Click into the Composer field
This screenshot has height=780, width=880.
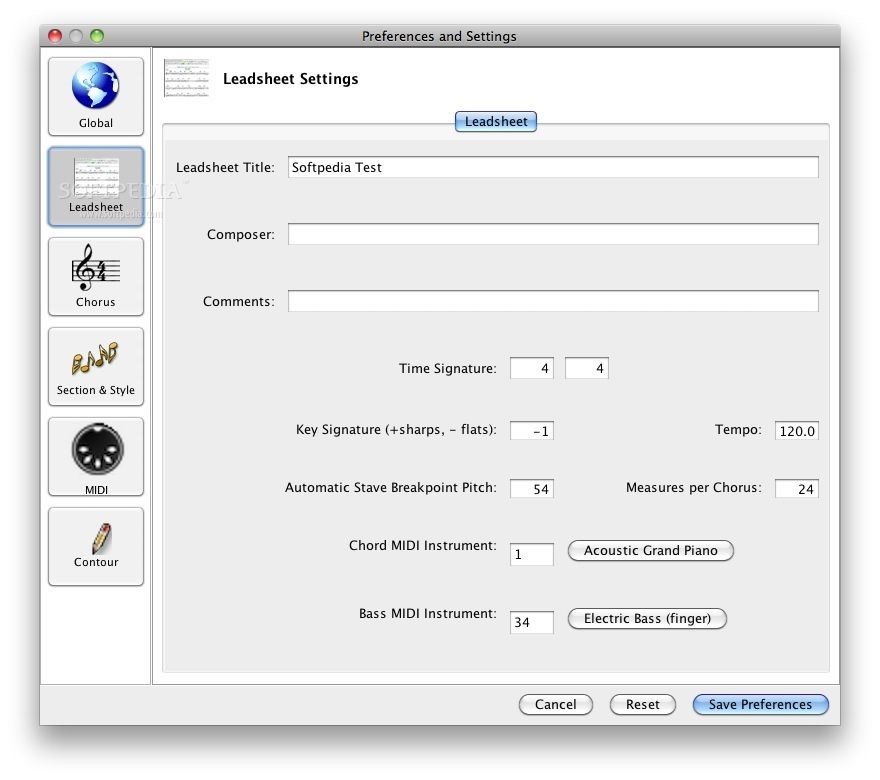[x=553, y=235]
